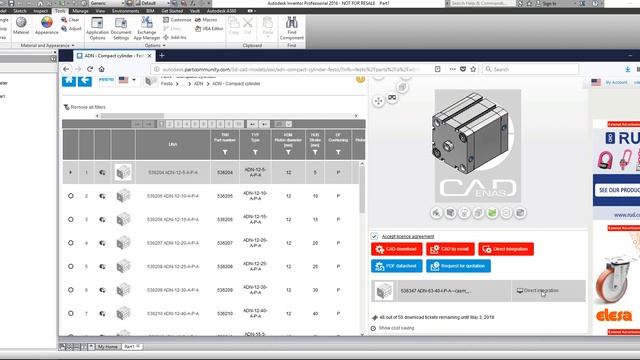
Task: Click the red Direct integration button
Action: pyautogui.click(x=506, y=249)
